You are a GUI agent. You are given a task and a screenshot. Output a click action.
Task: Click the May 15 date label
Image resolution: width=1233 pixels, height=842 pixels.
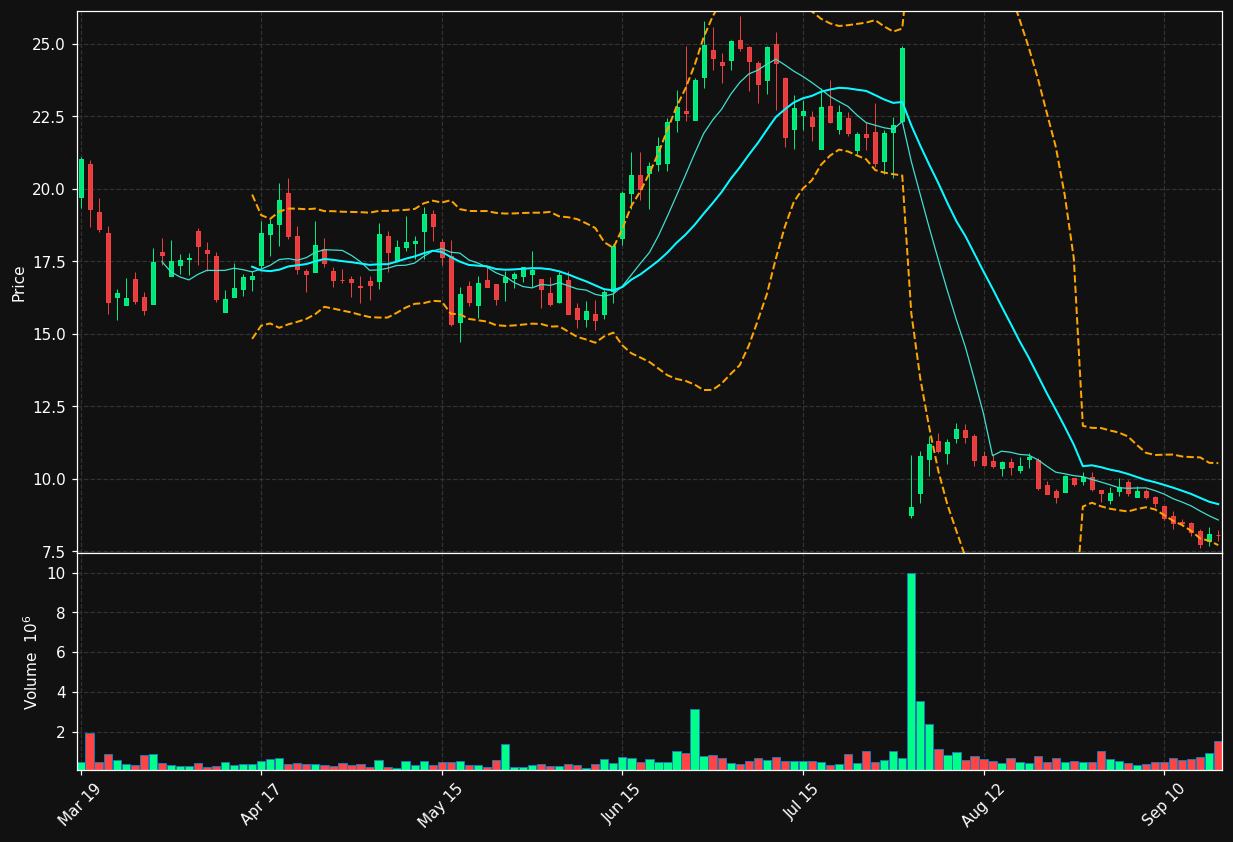(438, 803)
